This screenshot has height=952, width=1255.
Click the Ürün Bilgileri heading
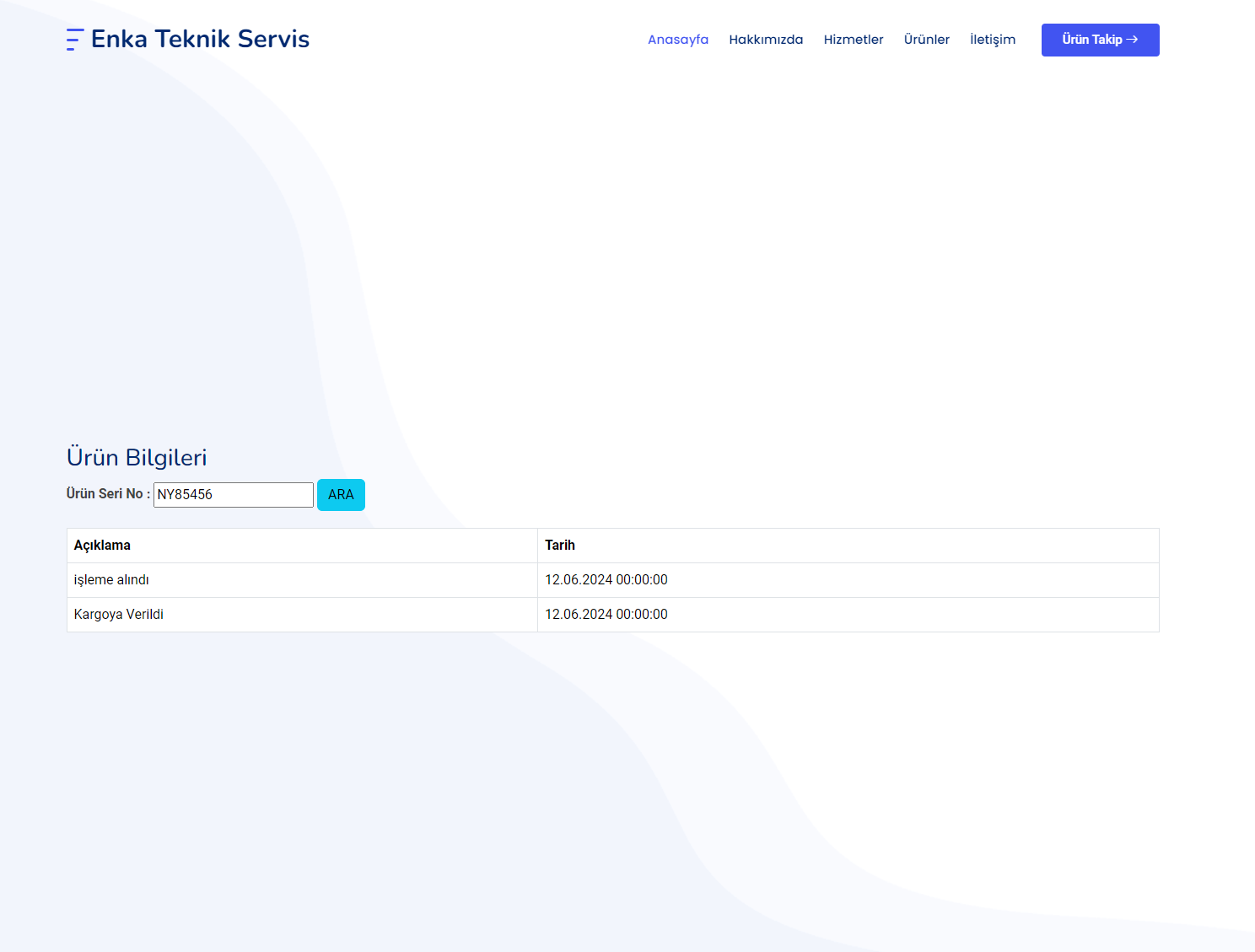click(x=137, y=457)
